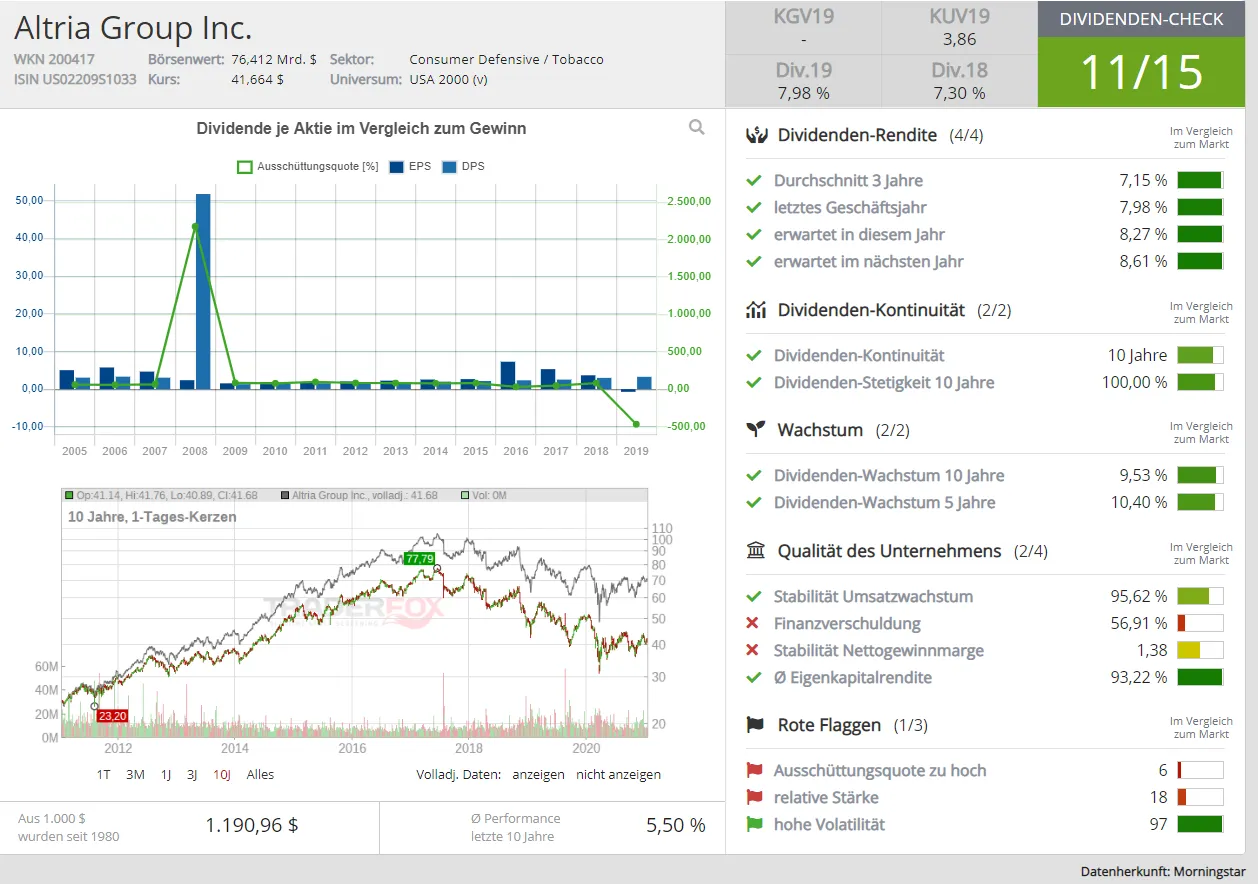Click the Altria Group Inc. title

[133, 27]
